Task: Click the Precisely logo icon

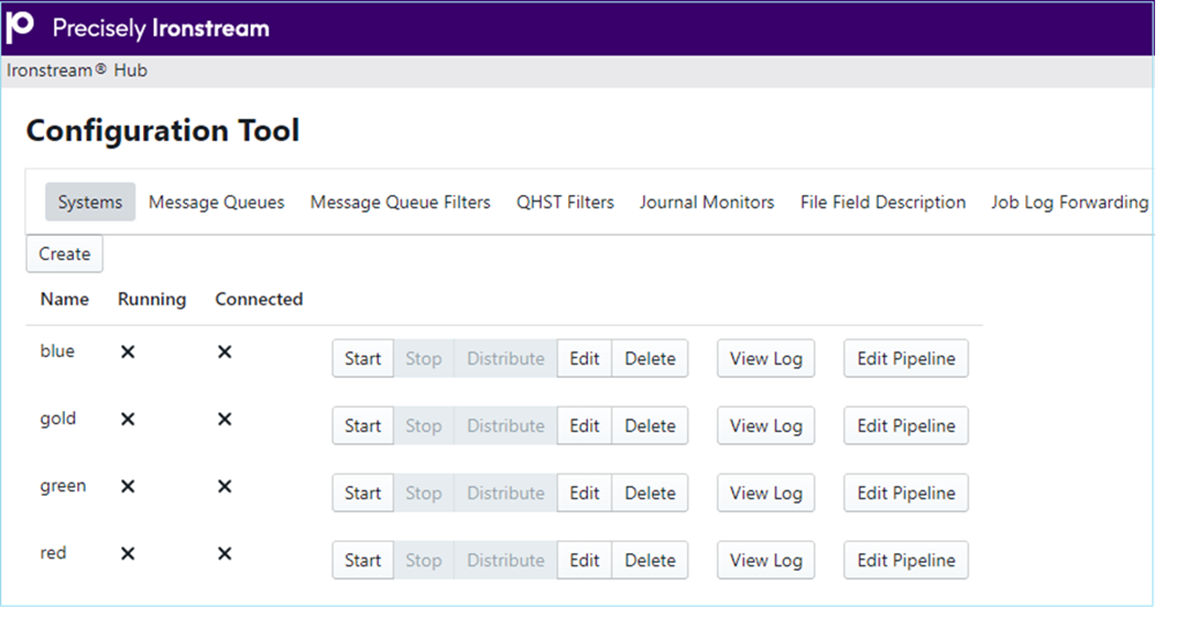Action: [x=21, y=27]
